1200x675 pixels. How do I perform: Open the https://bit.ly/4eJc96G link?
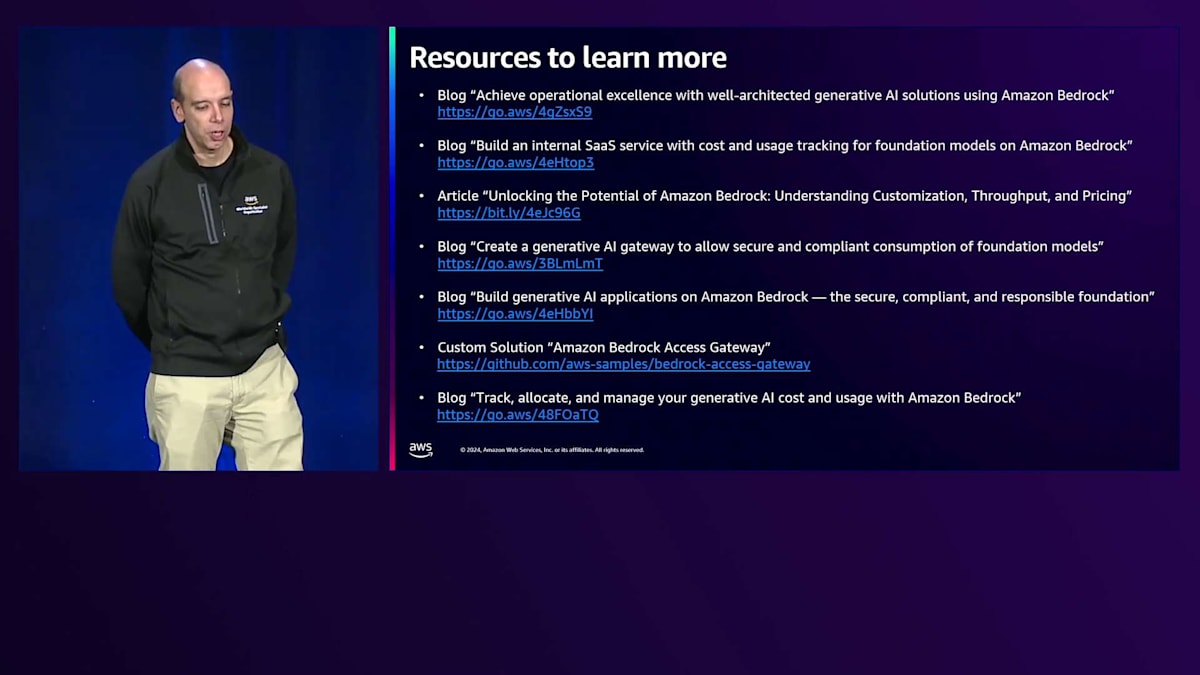click(509, 213)
